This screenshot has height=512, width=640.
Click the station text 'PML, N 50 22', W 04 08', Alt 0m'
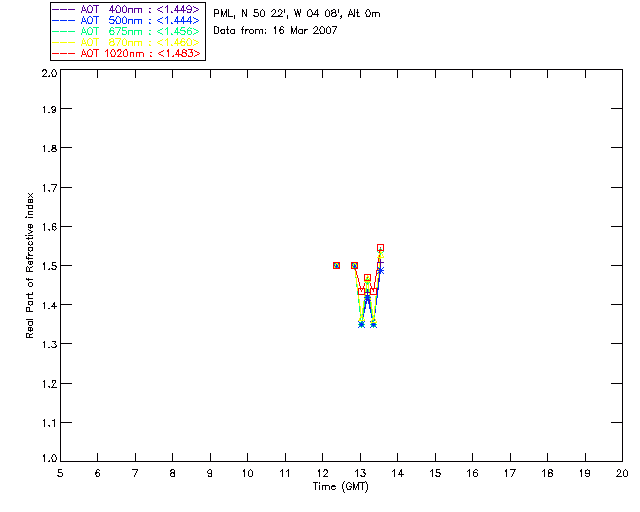click(297, 14)
